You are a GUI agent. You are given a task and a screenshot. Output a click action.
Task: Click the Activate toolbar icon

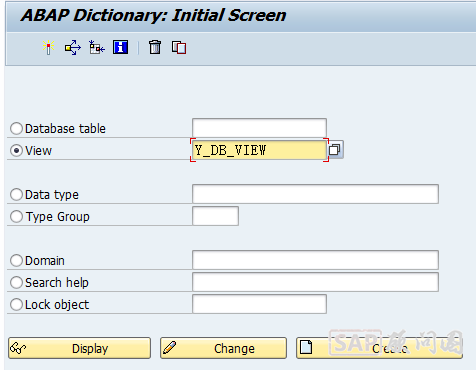tap(73, 47)
